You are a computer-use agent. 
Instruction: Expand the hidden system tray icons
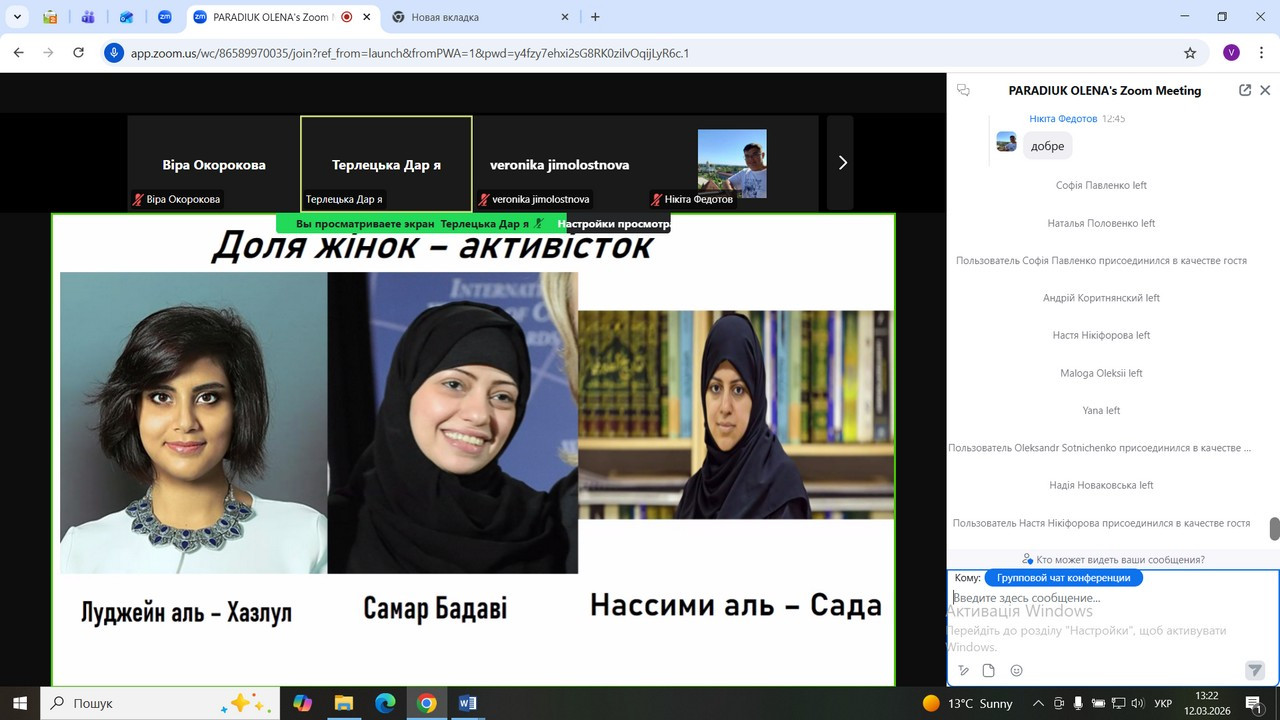1038,703
